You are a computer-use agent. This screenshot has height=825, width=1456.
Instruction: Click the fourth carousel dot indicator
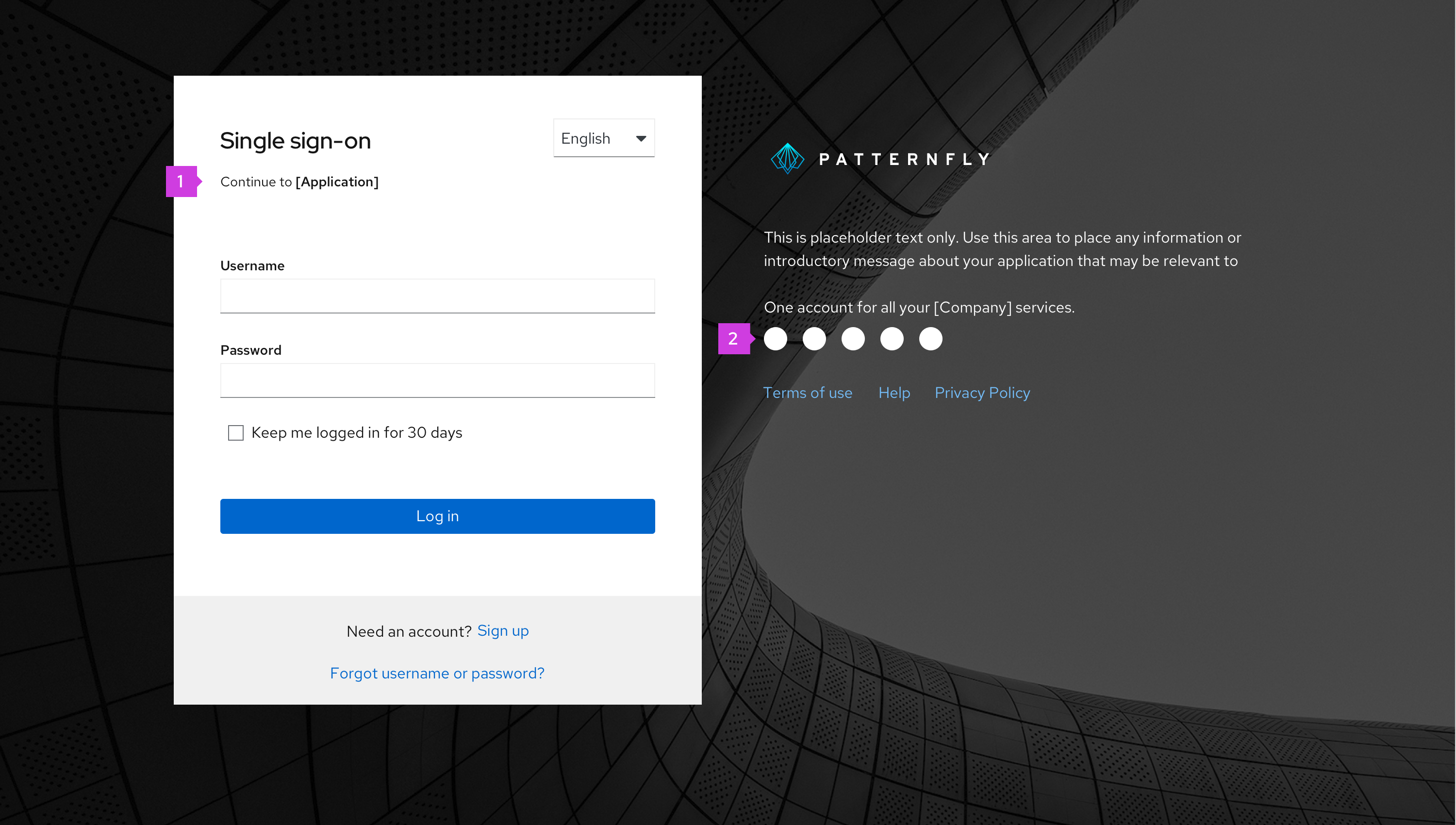(890, 338)
